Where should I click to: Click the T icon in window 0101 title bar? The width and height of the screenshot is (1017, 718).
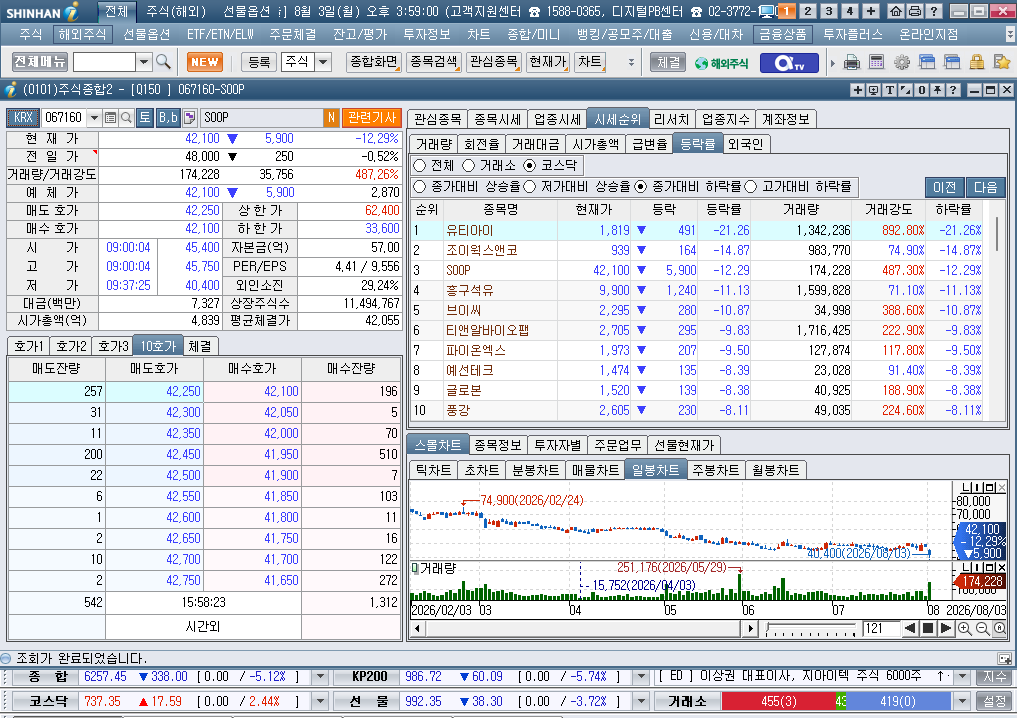tap(889, 90)
